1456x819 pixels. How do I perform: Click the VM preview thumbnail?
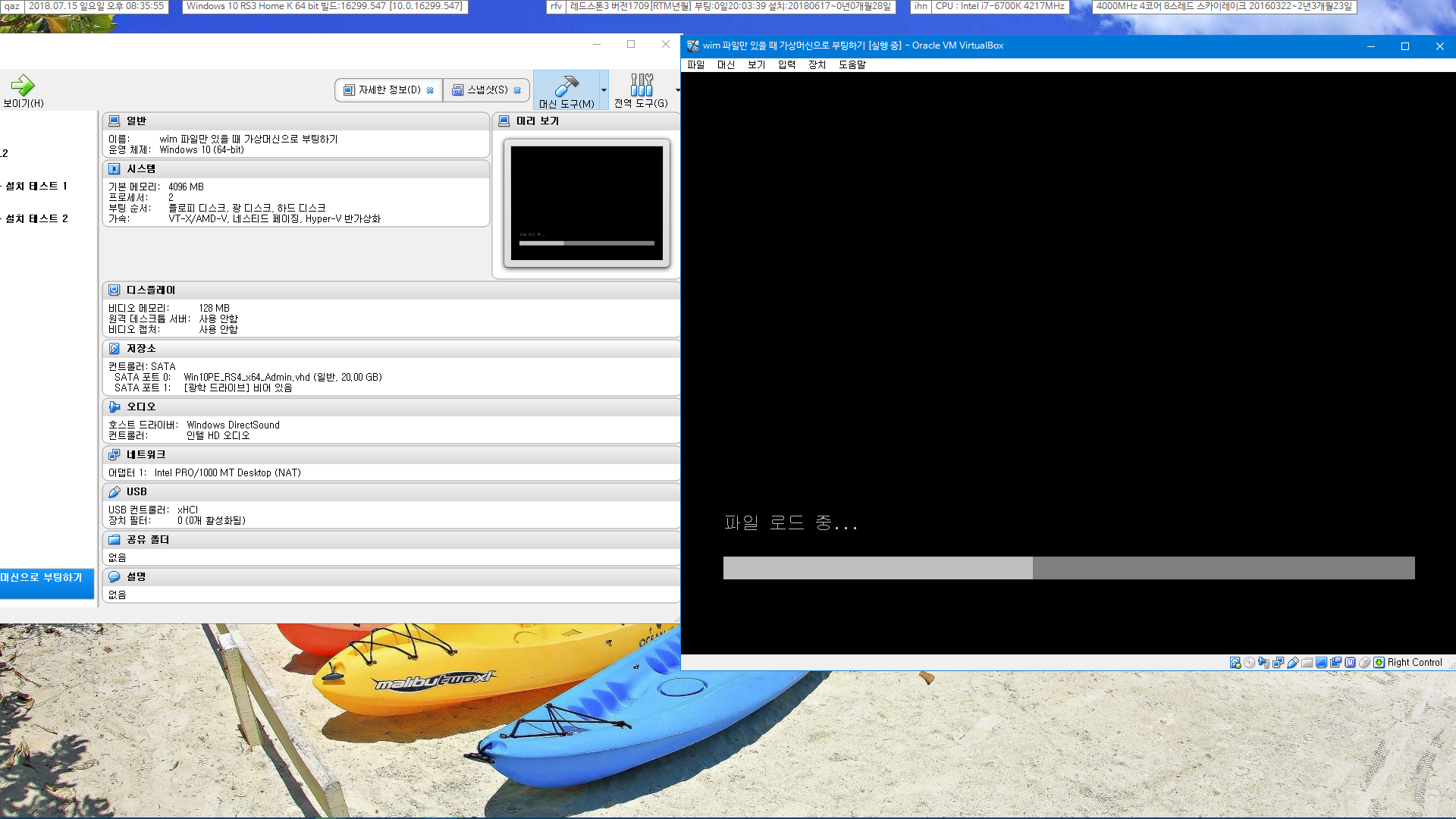pyautogui.click(x=587, y=202)
